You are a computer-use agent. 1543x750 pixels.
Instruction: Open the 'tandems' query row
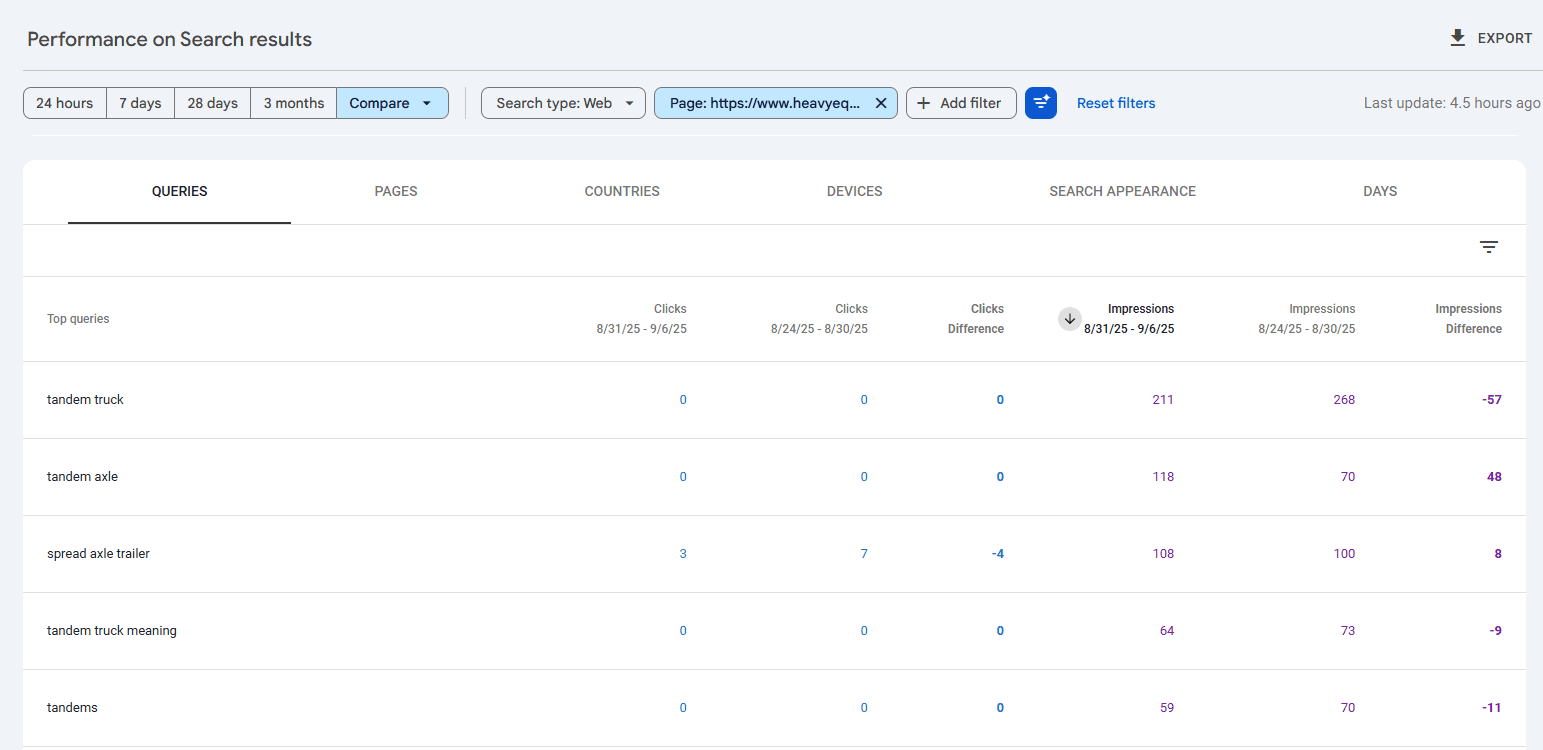click(774, 708)
